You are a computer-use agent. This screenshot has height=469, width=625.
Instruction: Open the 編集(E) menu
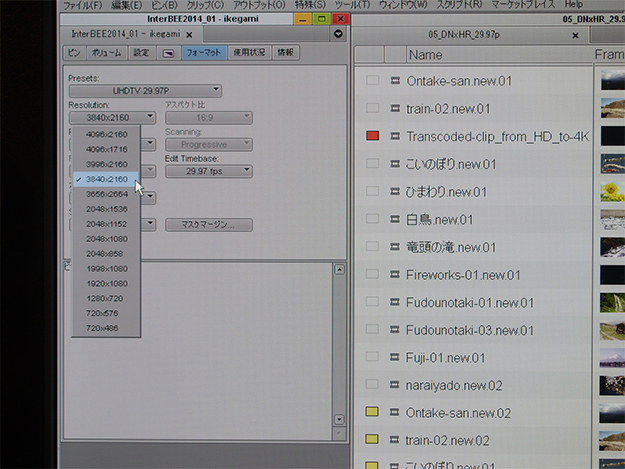[127, 5]
